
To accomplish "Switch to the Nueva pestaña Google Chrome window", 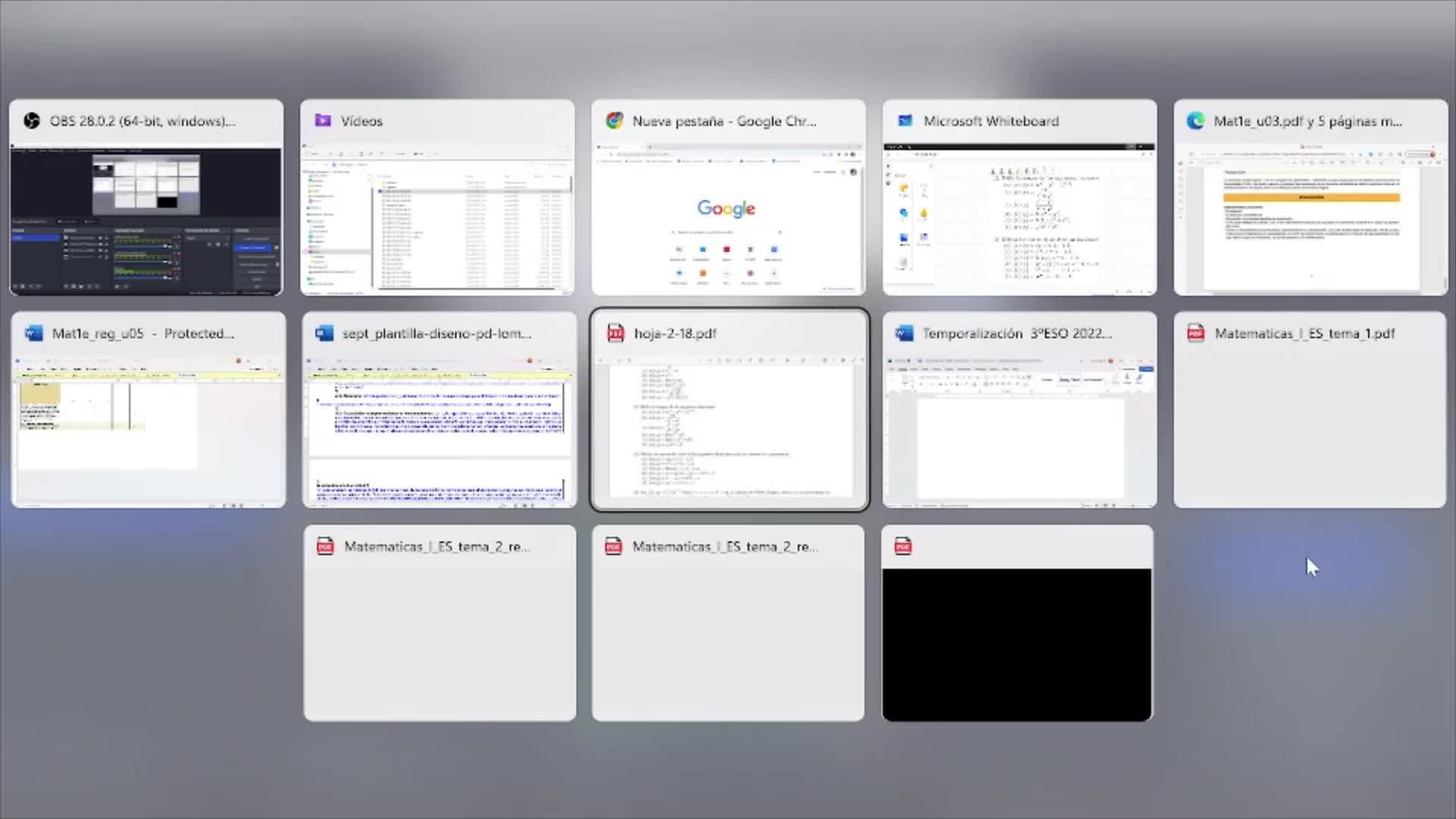I will tap(728, 220).
